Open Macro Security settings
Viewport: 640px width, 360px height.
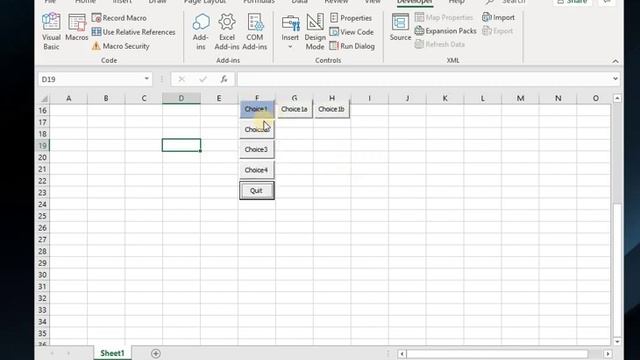[x=120, y=46]
